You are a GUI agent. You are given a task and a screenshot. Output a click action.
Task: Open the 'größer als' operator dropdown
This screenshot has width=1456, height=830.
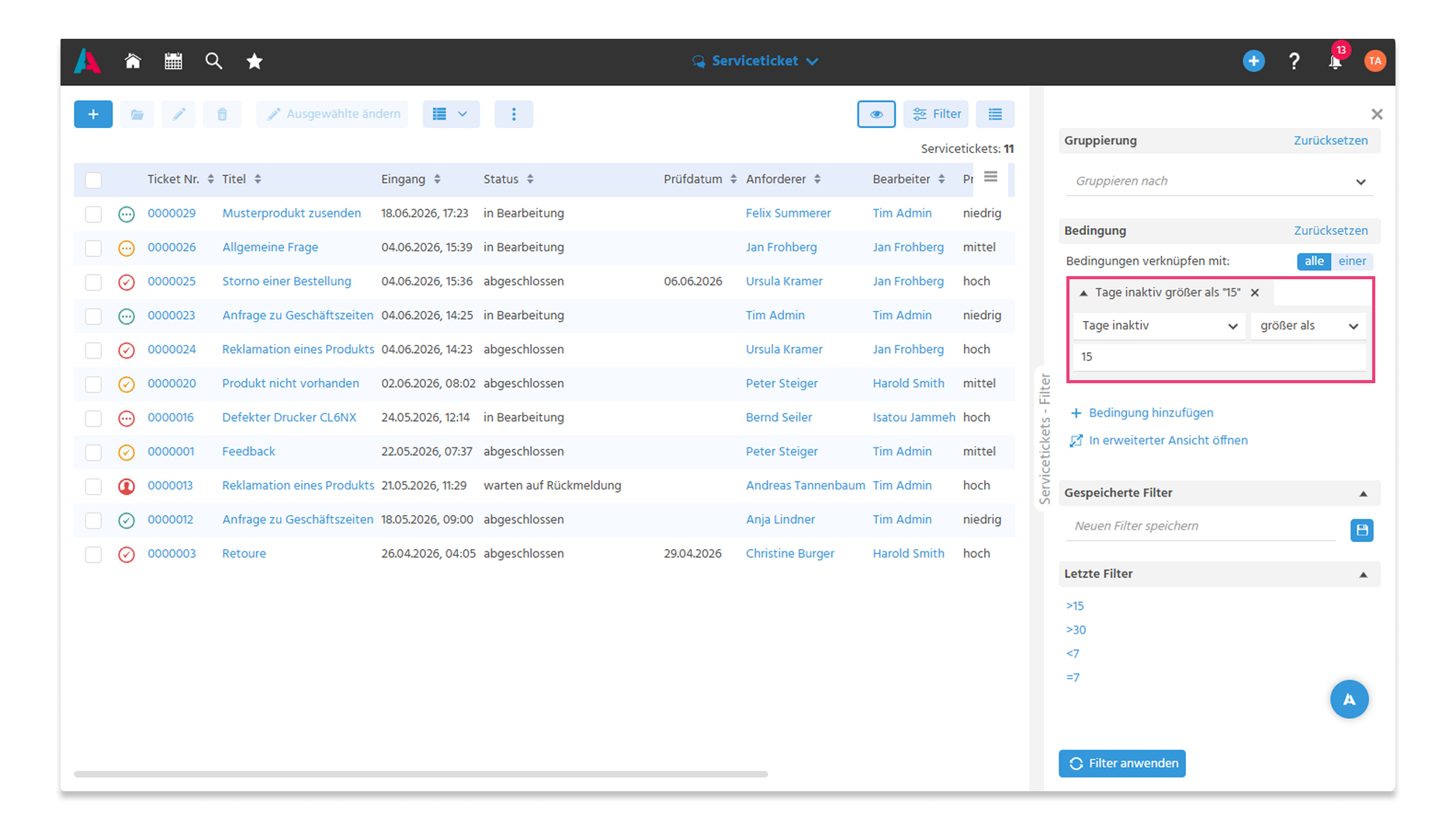pyautogui.click(x=1308, y=326)
